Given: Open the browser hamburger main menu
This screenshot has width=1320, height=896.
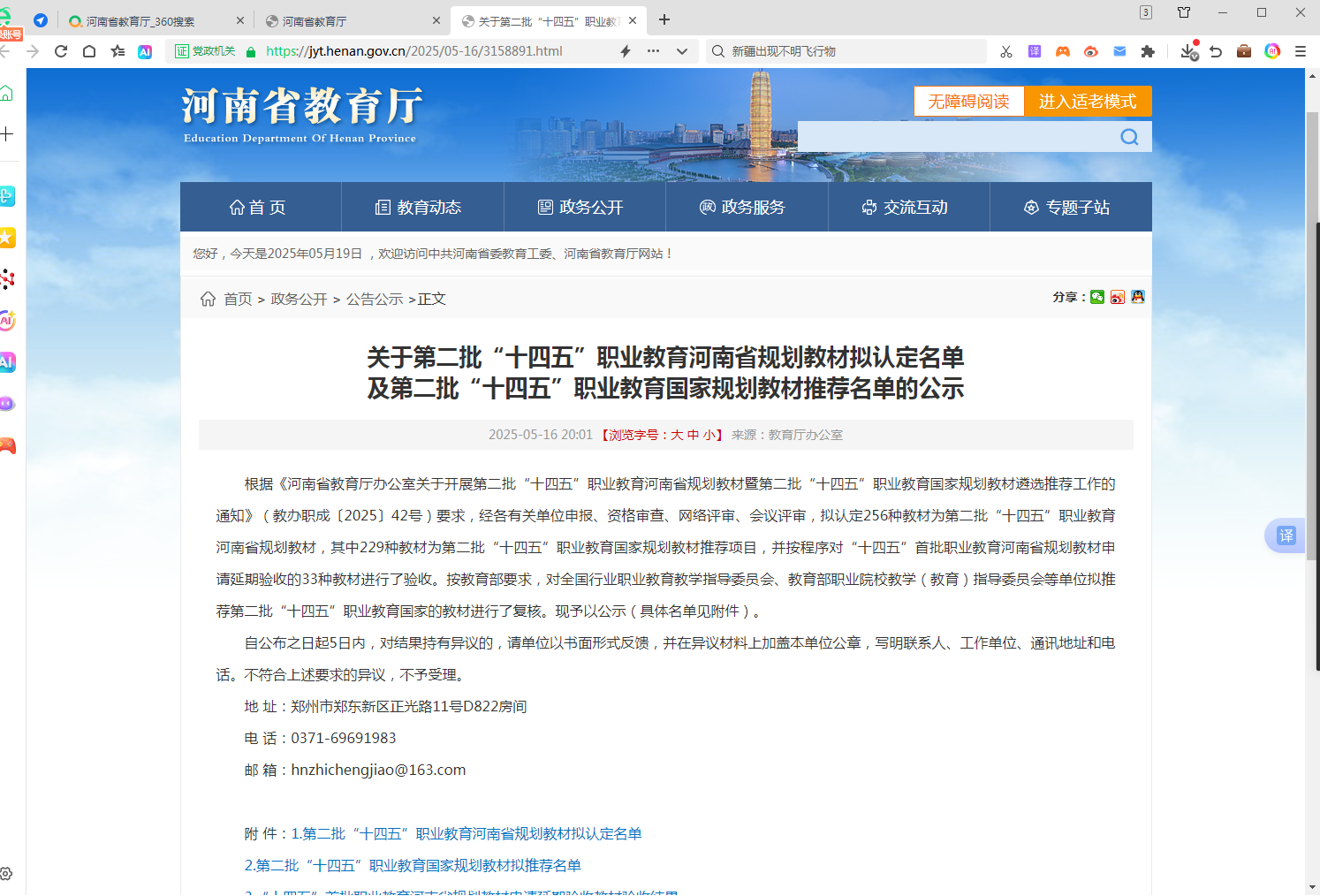Looking at the screenshot, I should click(x=1301, y=51).
